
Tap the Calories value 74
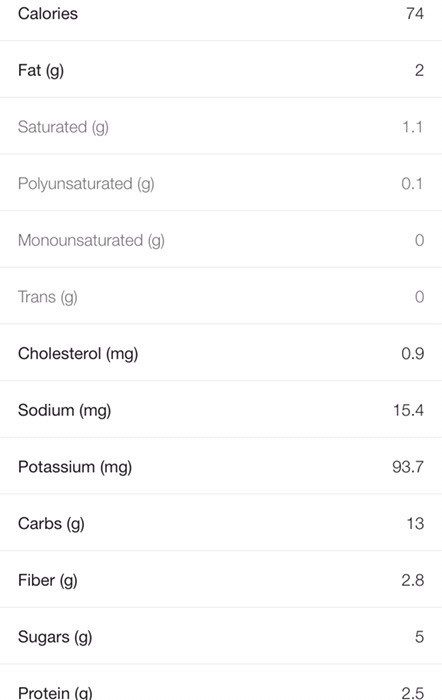(x=415, y=13)
